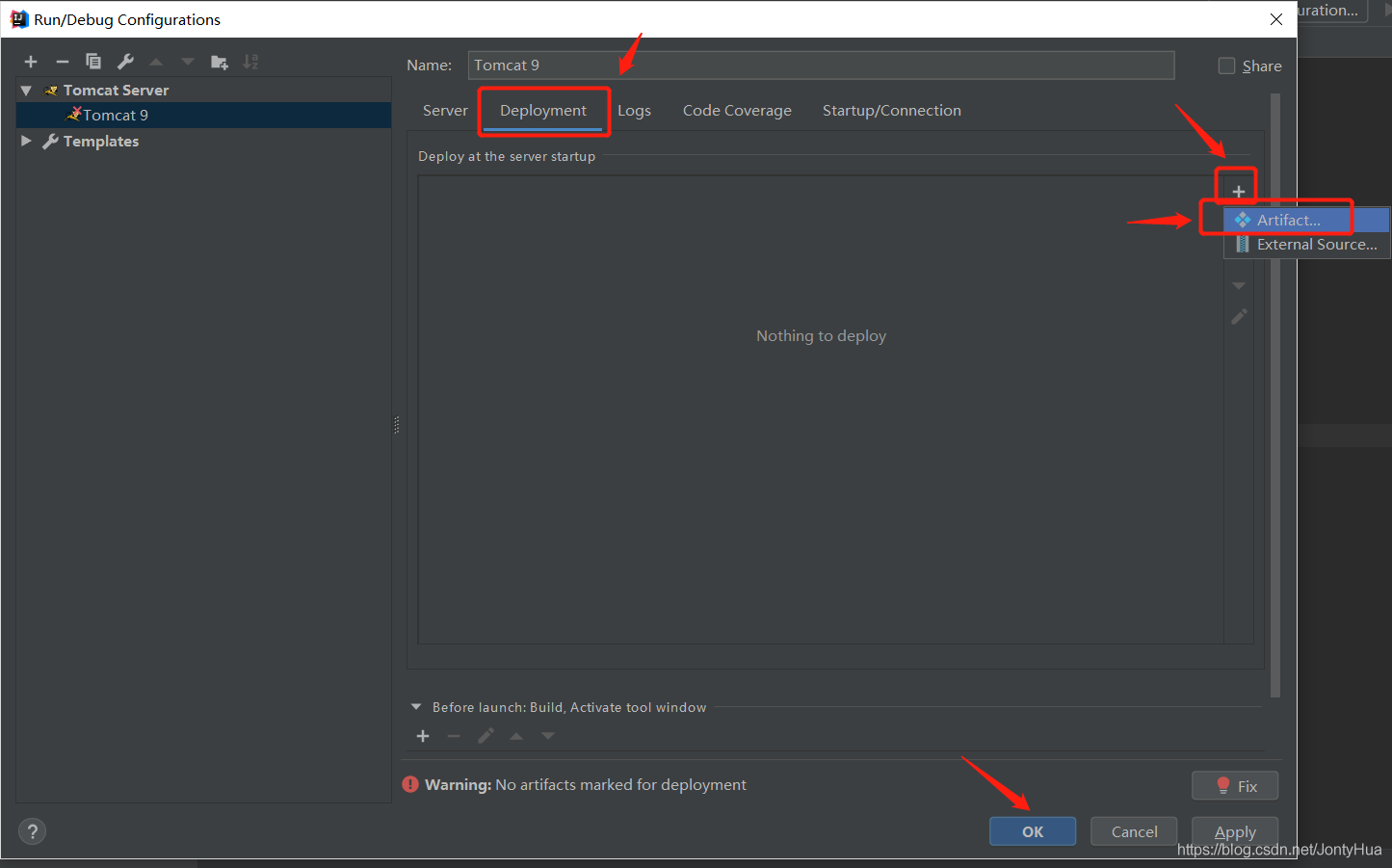
Task: Copy the Tomcat 9 configuration
Action: tap(93, 61)
